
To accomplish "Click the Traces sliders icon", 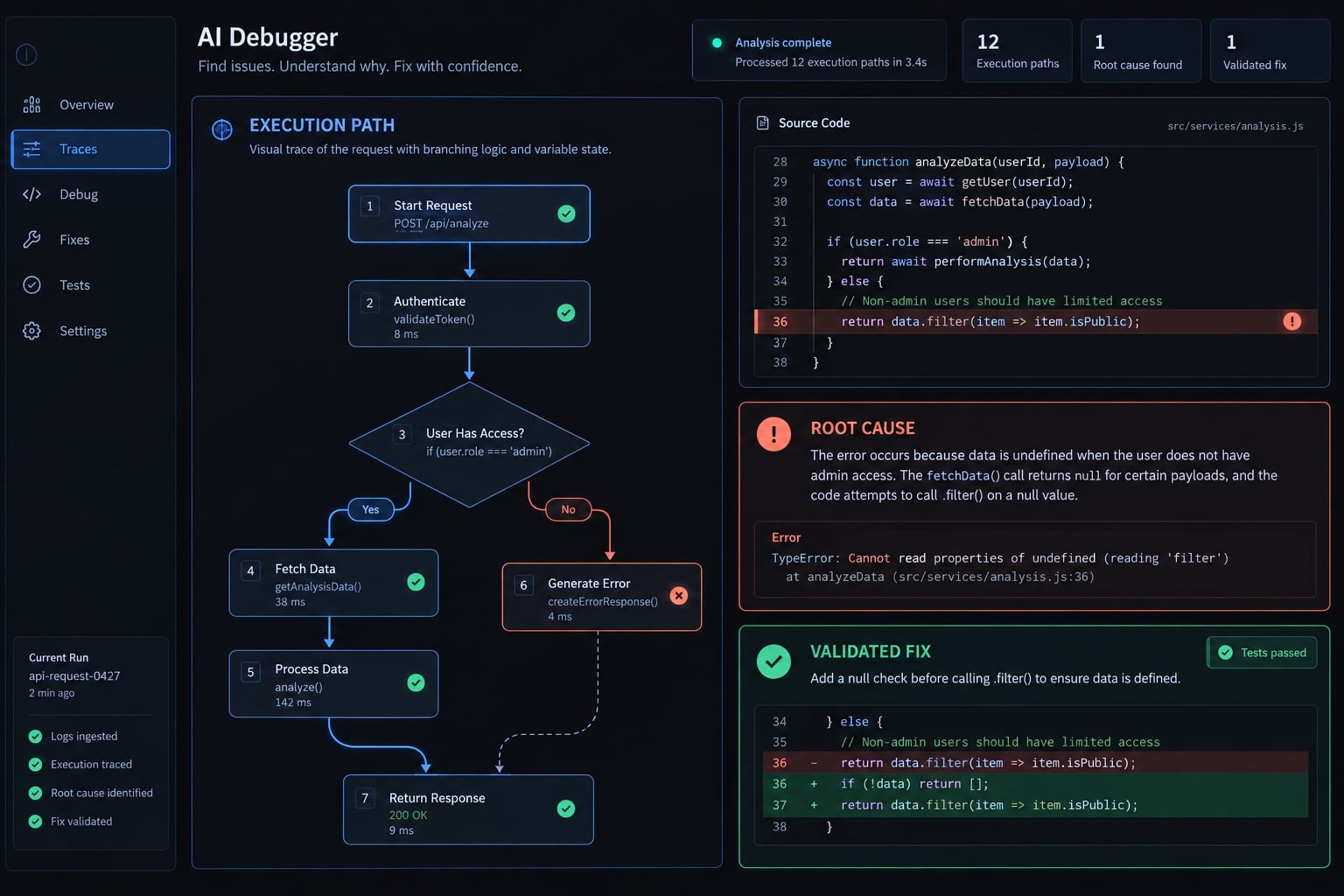I will [x=31, y=150].
